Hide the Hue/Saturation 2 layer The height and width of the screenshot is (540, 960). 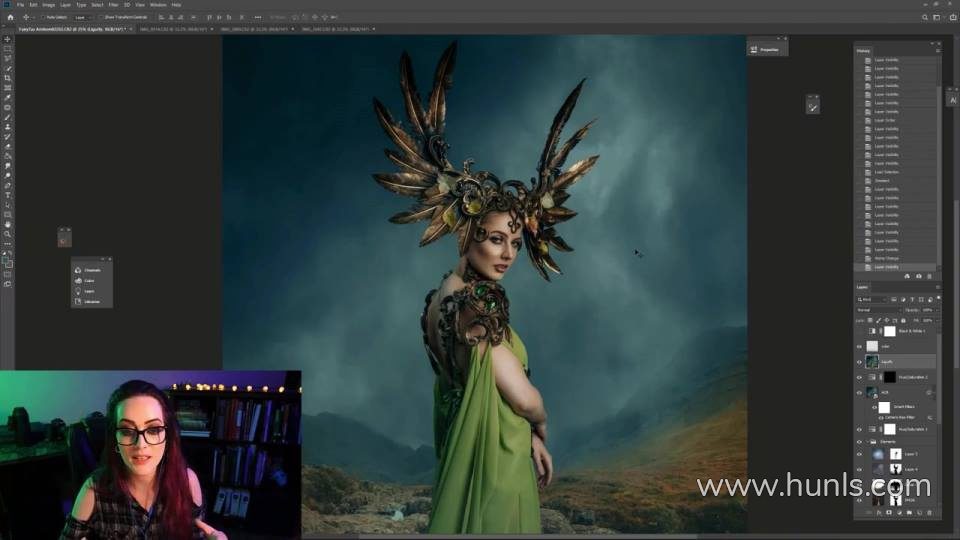(x=859, y=377)
